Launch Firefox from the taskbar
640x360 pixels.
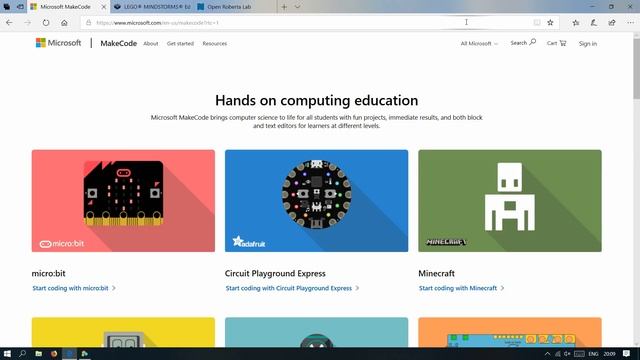pos(54,354)
